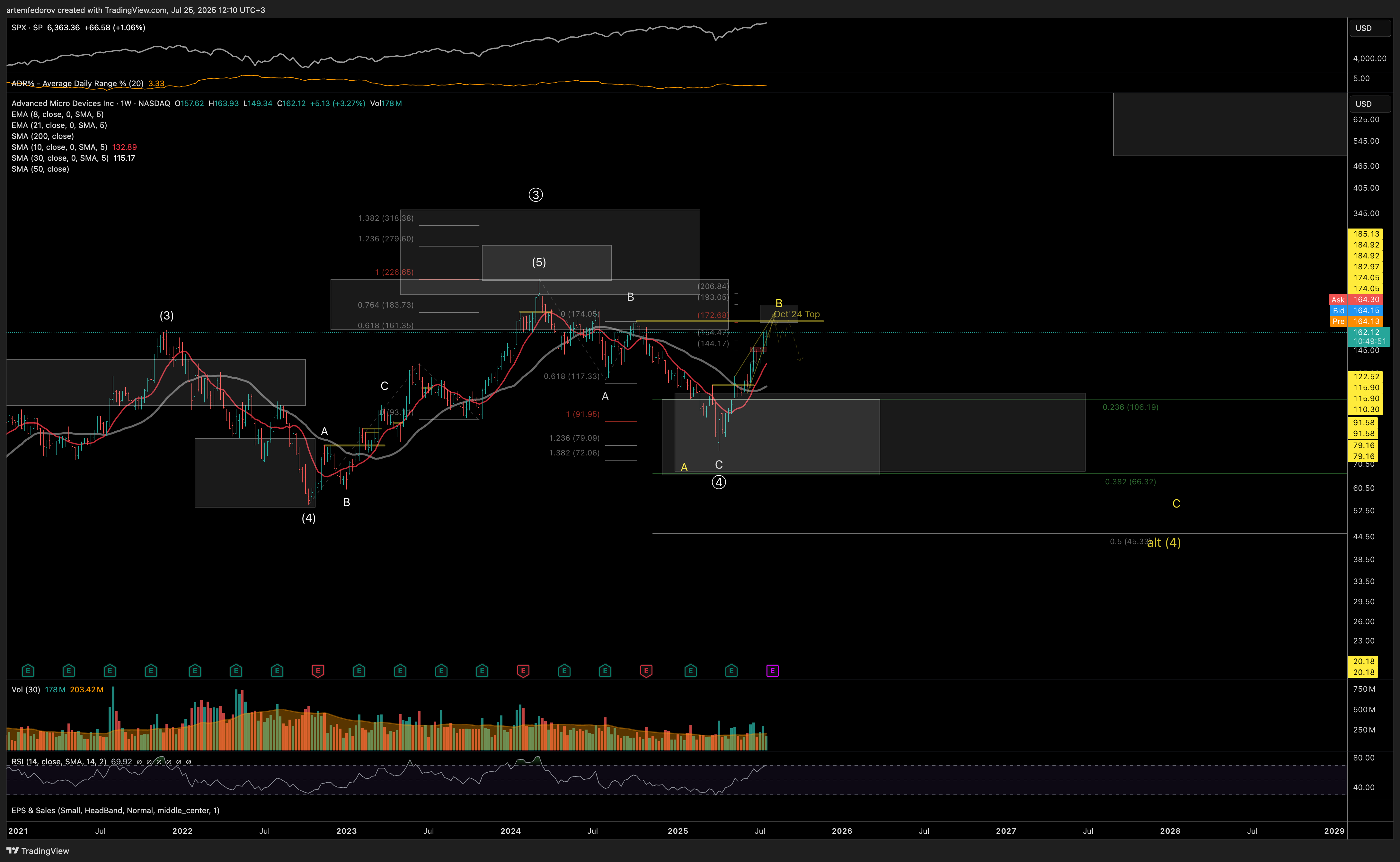Select the SMA (30, close, 0, SMA, 5) legend
The image size is (1400, 862).
[x=60, y=158]
